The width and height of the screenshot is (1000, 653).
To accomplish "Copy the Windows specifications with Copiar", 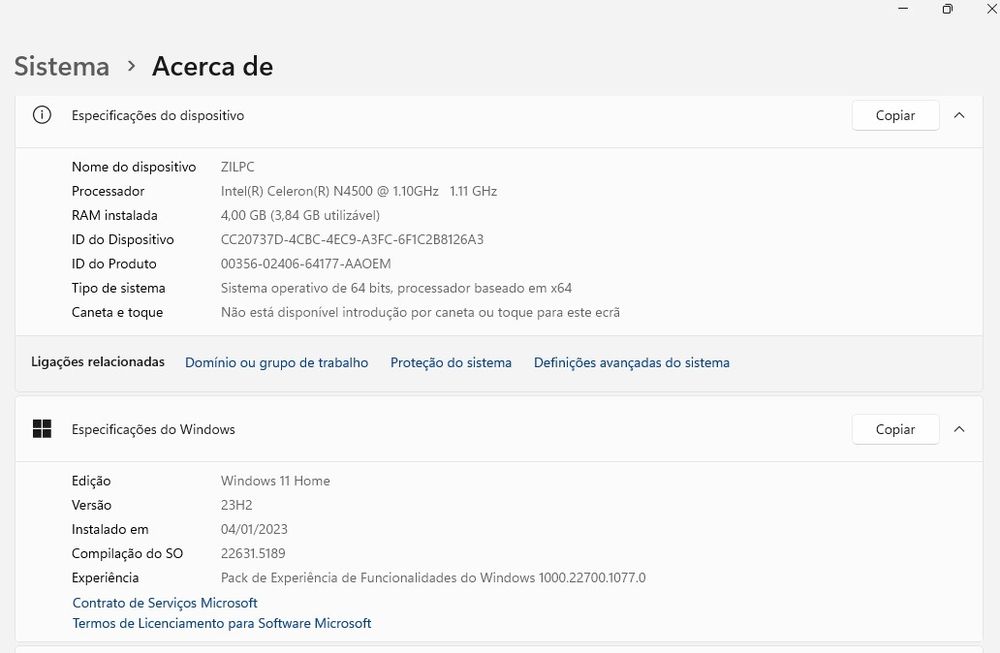I will pos(895,429).
